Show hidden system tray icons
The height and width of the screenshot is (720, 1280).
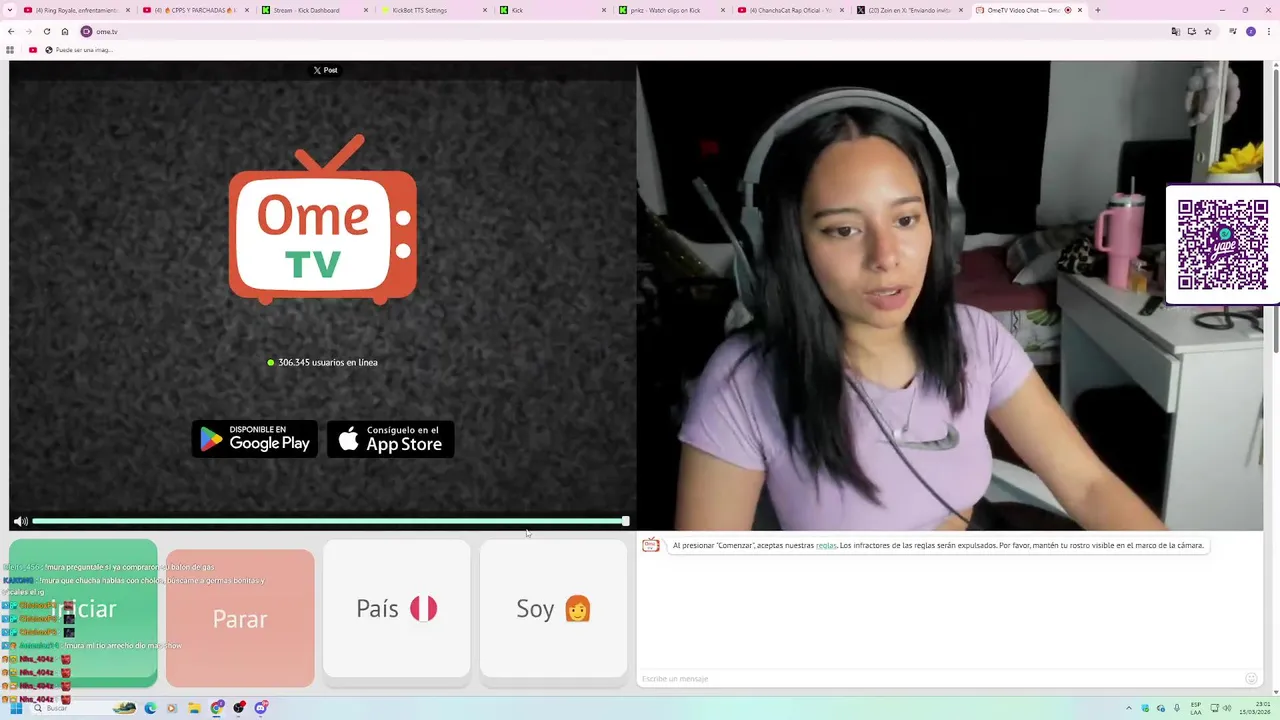point(1129,708)
